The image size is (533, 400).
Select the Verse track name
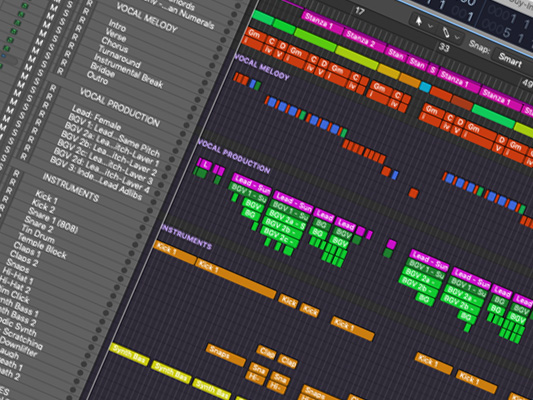[x=116, y=34]
